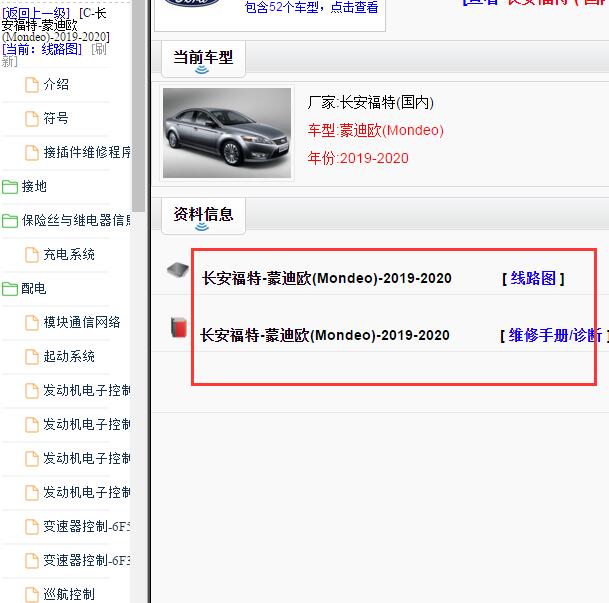Image resolution: width=609 pixels, height=603 pixels.
Task: Click the 当前：线路图 link
Action: coord(42,49)
